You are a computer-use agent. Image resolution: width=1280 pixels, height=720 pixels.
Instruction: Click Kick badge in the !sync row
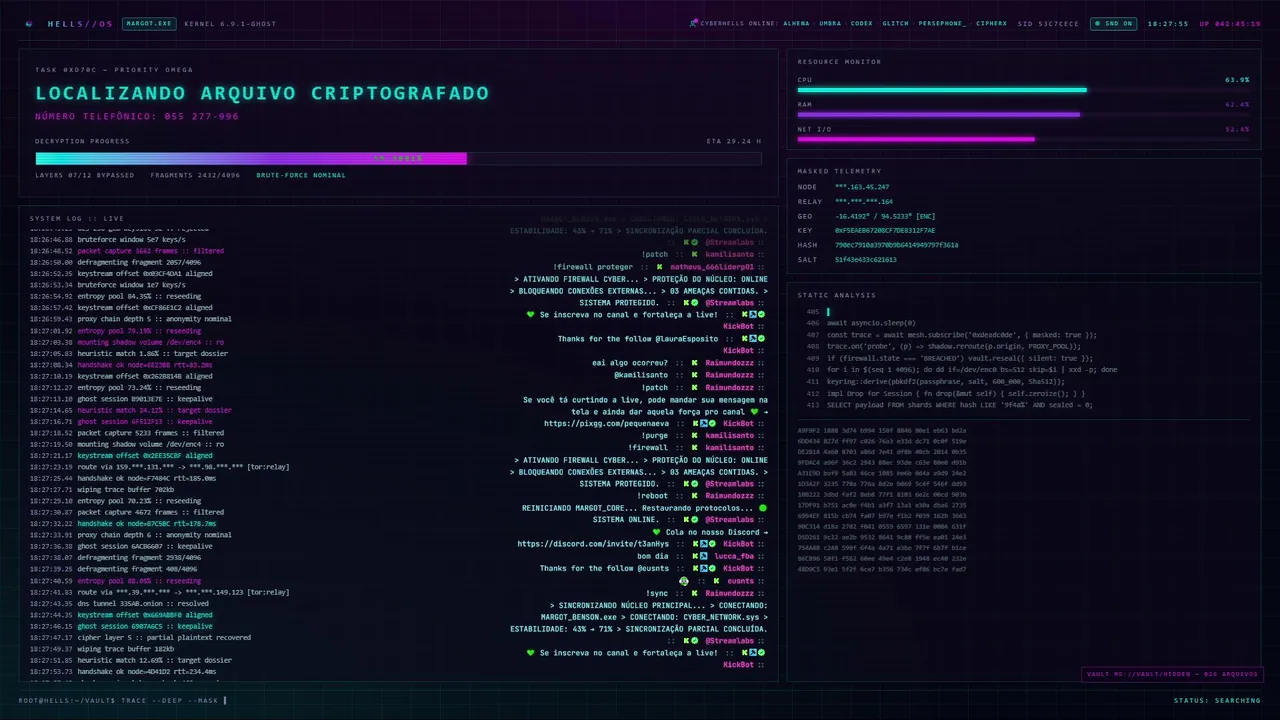(694, 593)
